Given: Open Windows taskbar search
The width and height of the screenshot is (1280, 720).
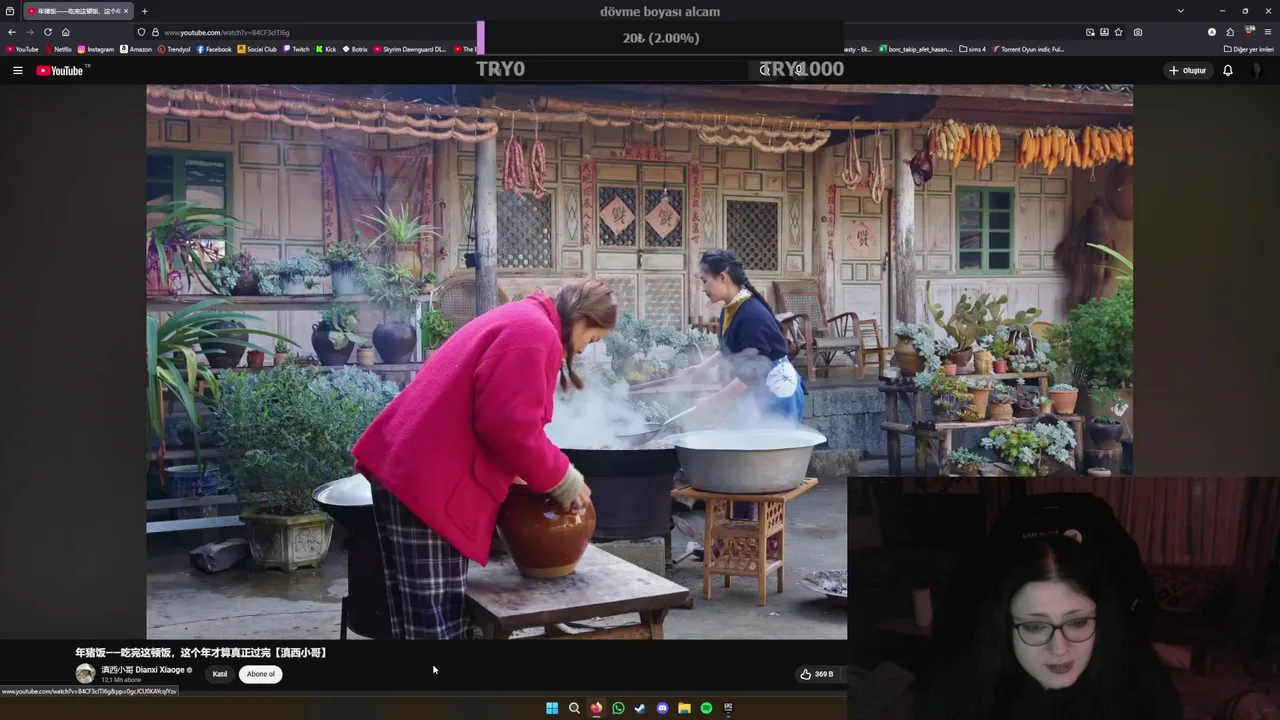Looking at the screenshot, I should point(574,708).
